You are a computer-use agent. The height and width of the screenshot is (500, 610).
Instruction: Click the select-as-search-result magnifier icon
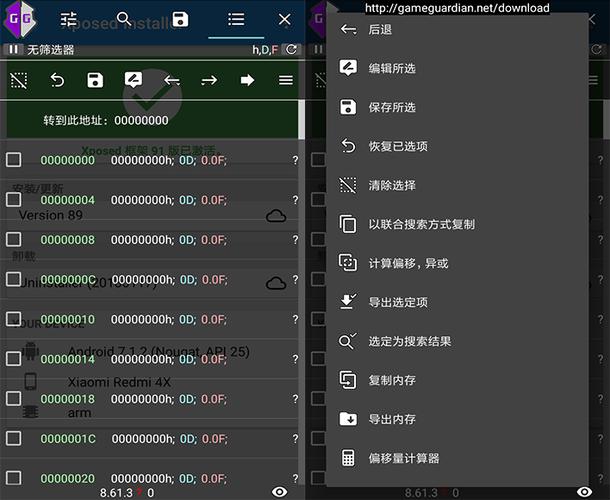pyautogui.click(x=347, y=341)
